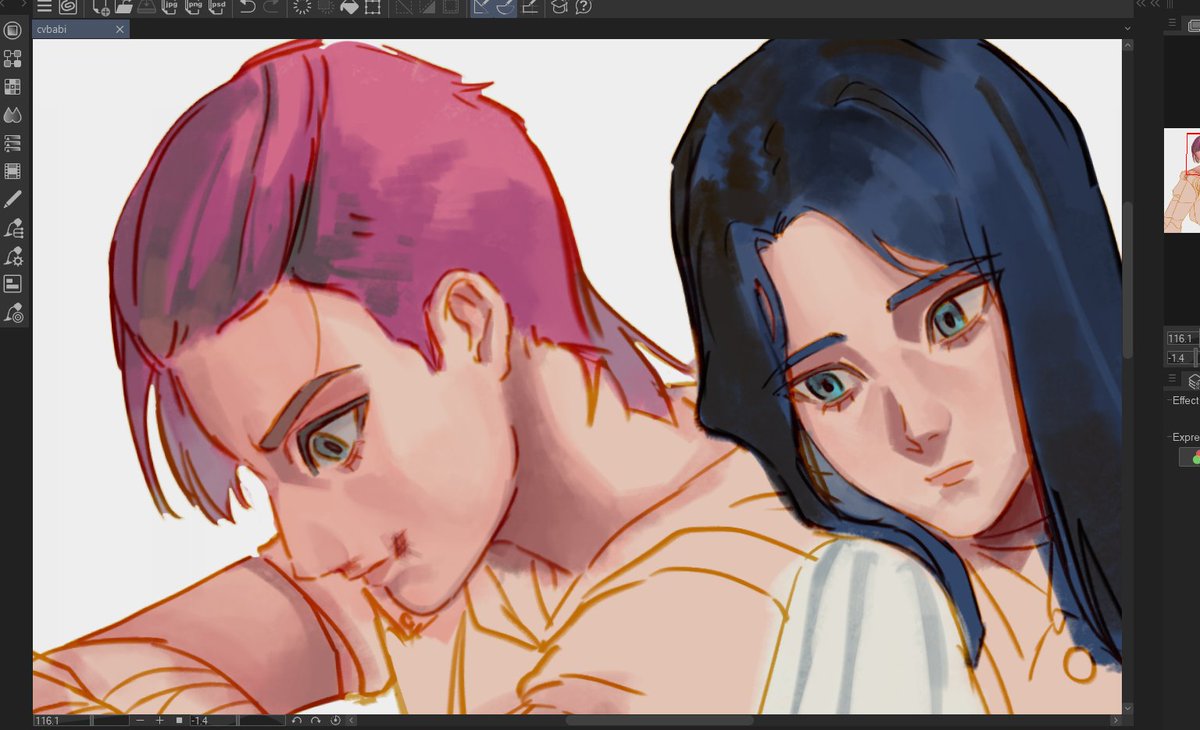Create a new canvas file
Screen dimensions: 1200x730
coord(100,7)
